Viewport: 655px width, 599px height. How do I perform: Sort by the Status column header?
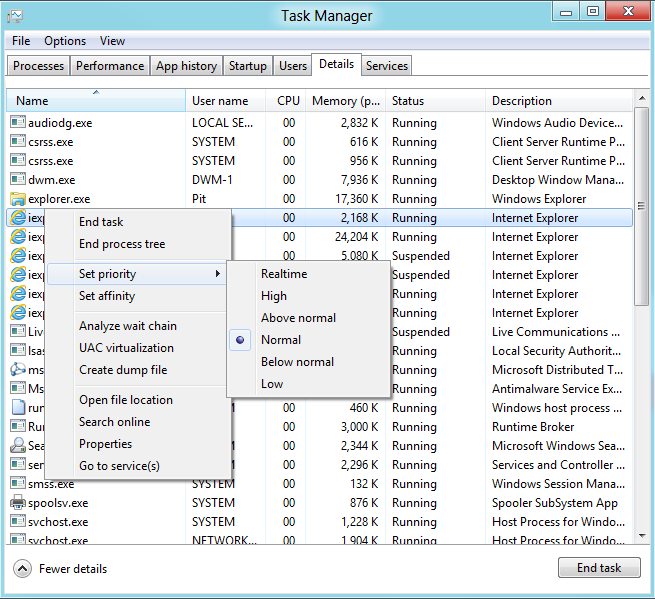click(x=436, y=101)
